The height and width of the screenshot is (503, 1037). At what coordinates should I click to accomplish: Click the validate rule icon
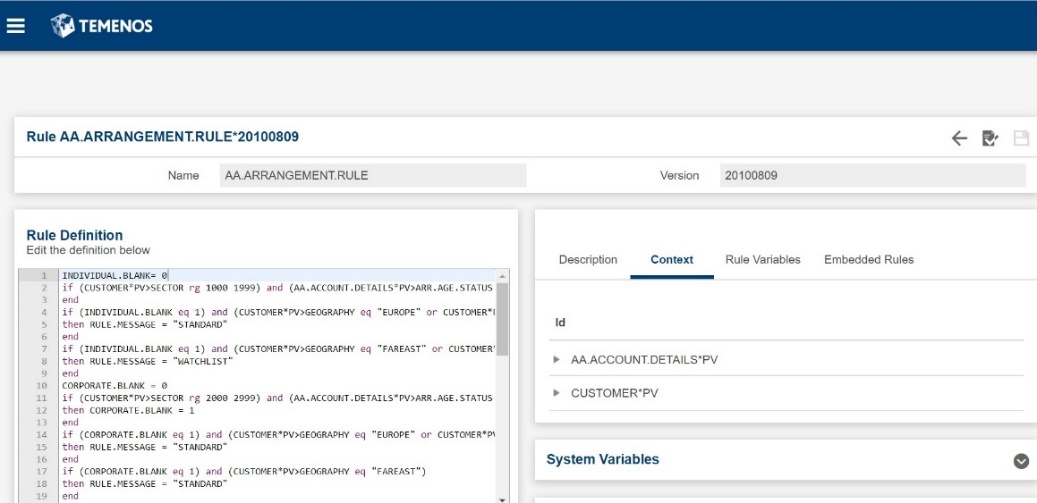[990, 138]
